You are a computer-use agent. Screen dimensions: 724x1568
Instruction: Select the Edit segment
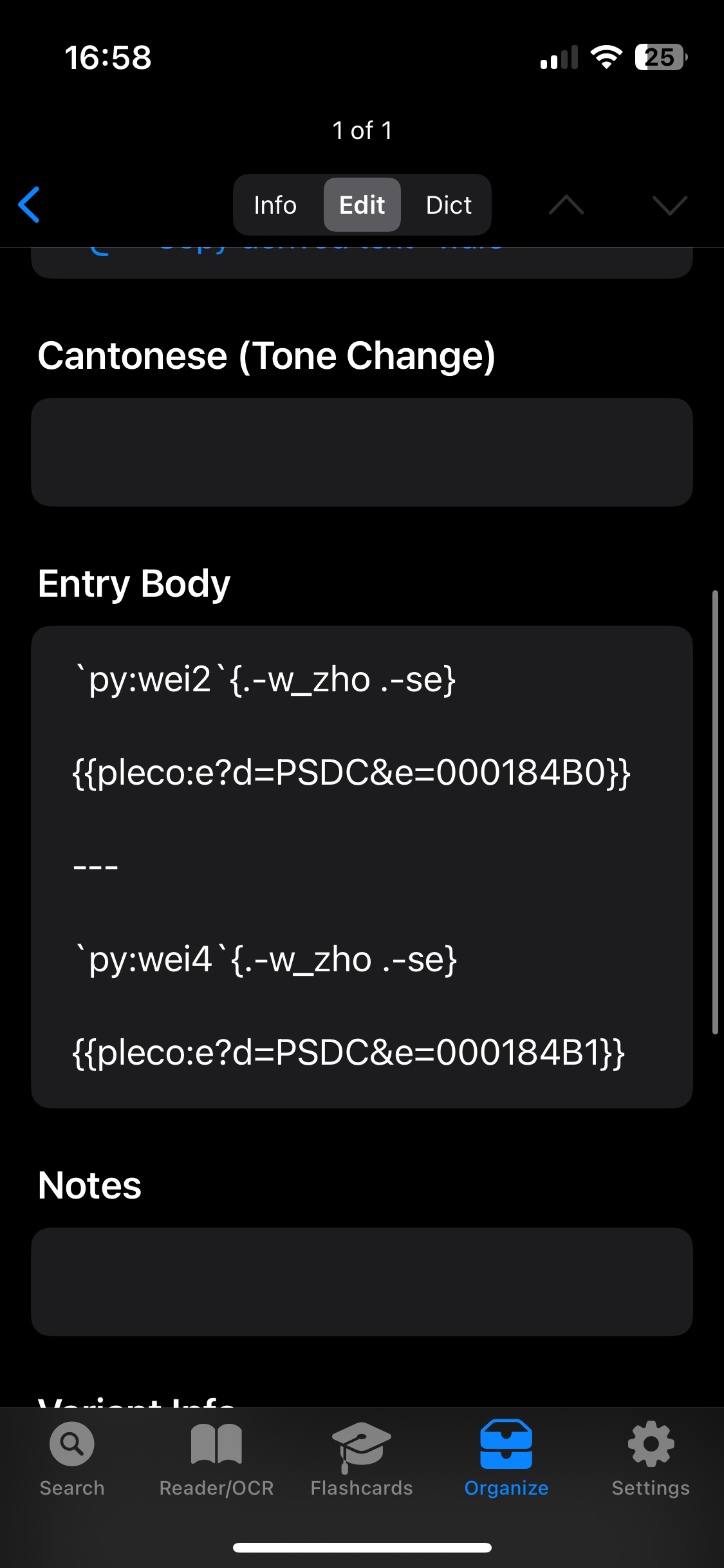362,205
